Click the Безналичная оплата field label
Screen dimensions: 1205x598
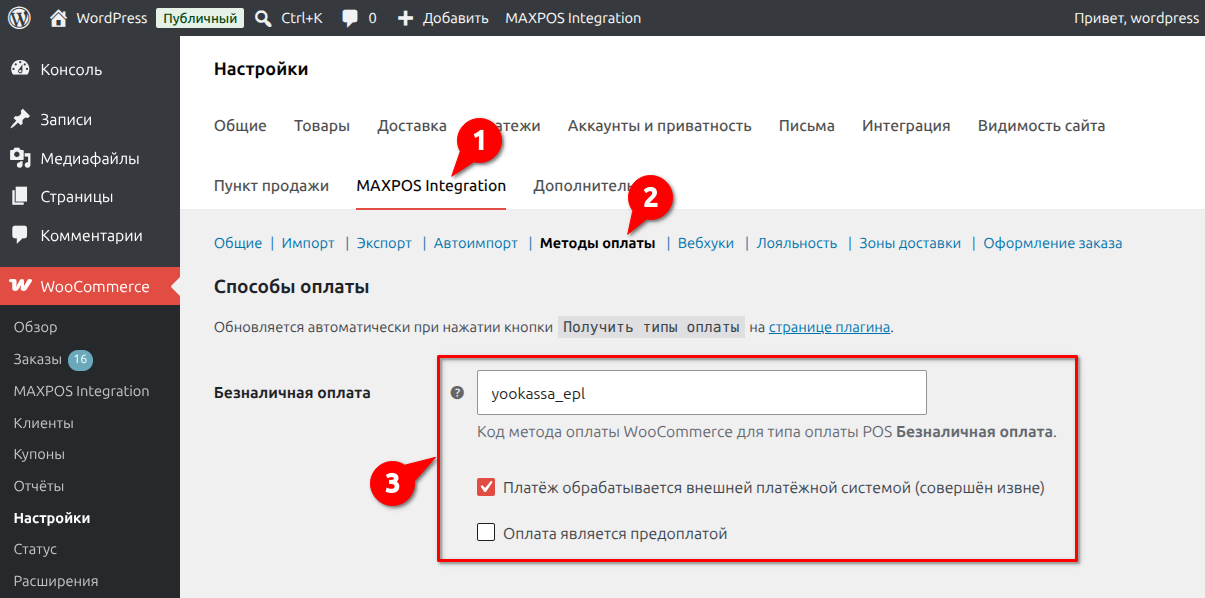[x=293, y=393]
